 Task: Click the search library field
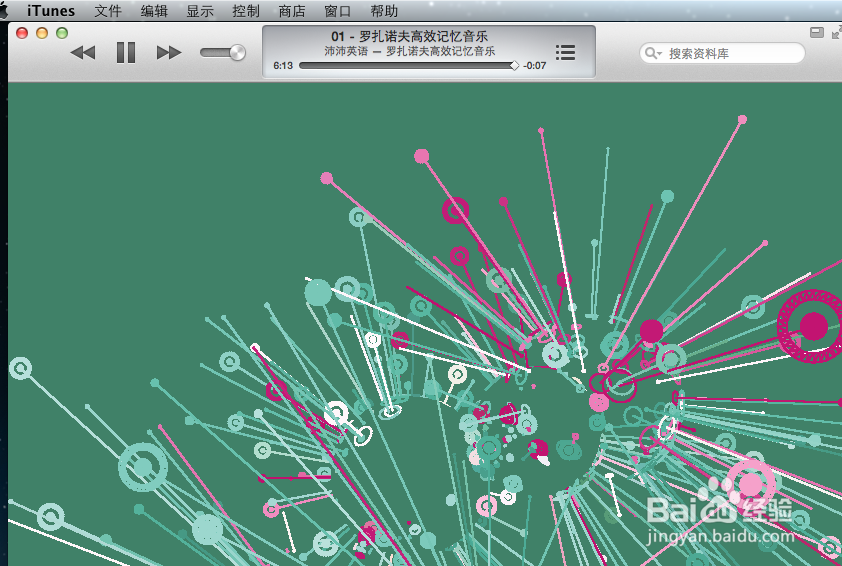pyautogui.click(x=722, y=53)
